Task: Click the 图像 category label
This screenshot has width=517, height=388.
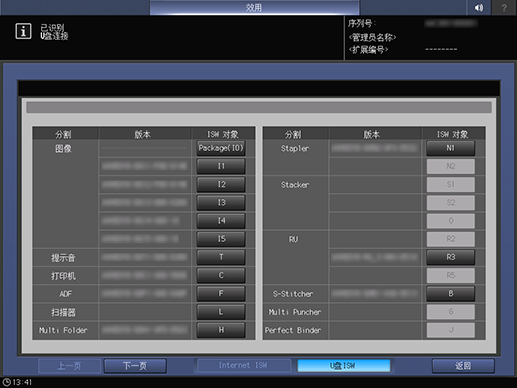Action: click(x=63, y=149)
